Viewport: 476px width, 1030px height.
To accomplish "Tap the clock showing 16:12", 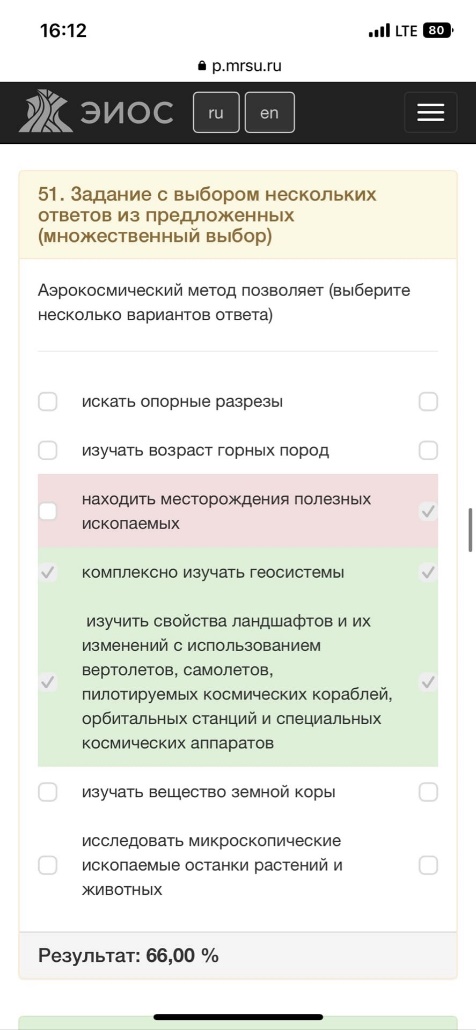I will 63,31.
